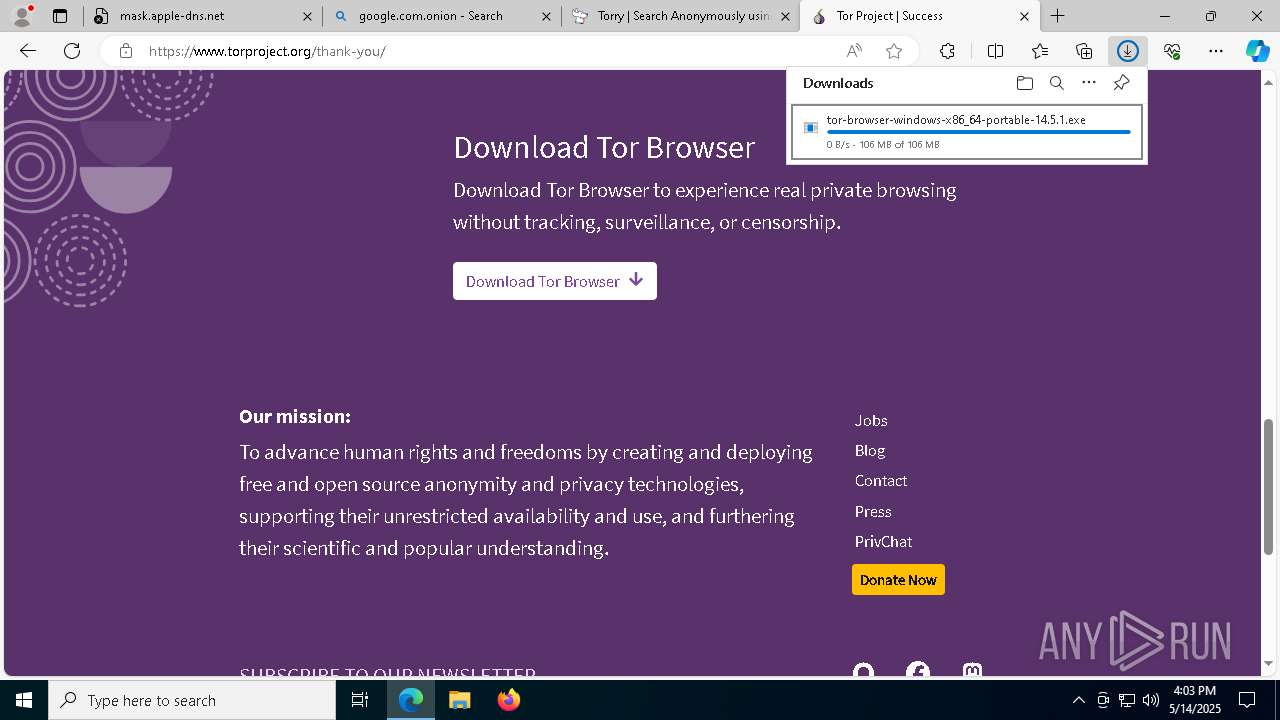Open the Favorites list icon

(x=1040, y=51)
